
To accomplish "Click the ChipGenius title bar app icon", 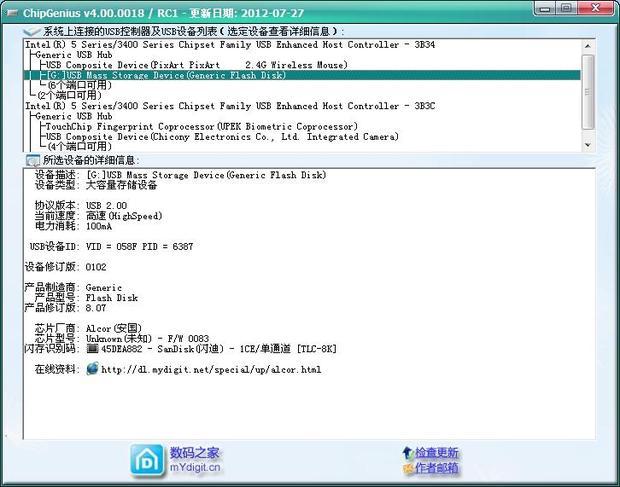I will pyautogui.click(x=12, y=13).
